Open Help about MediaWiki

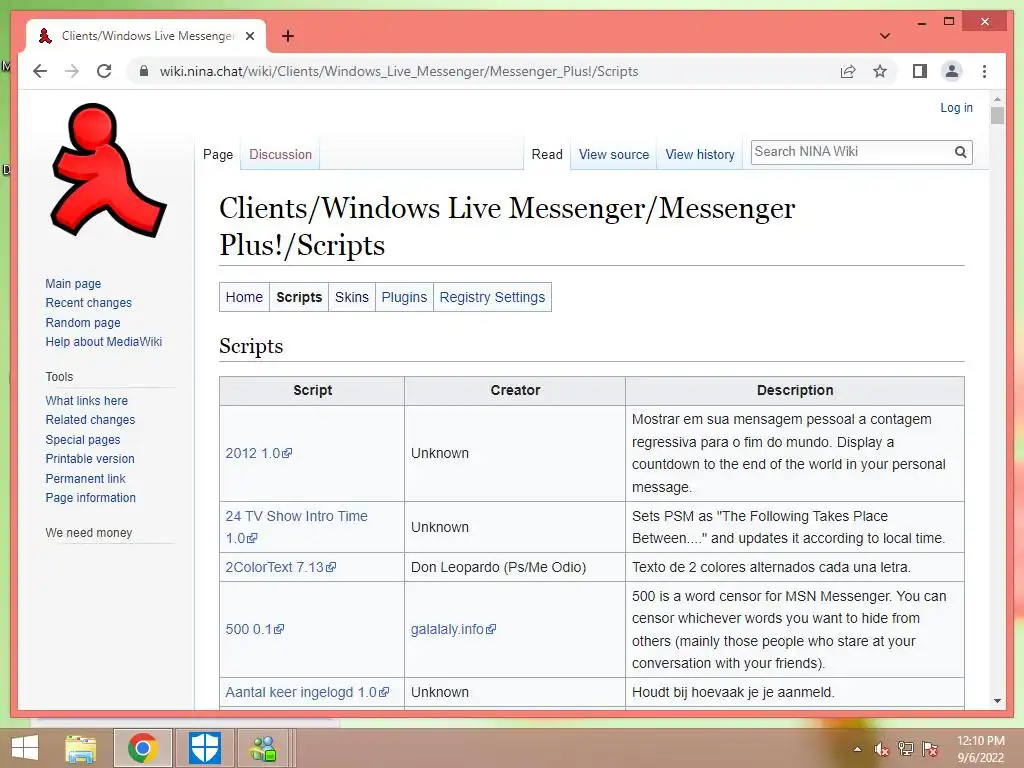[x=103, y=342]
